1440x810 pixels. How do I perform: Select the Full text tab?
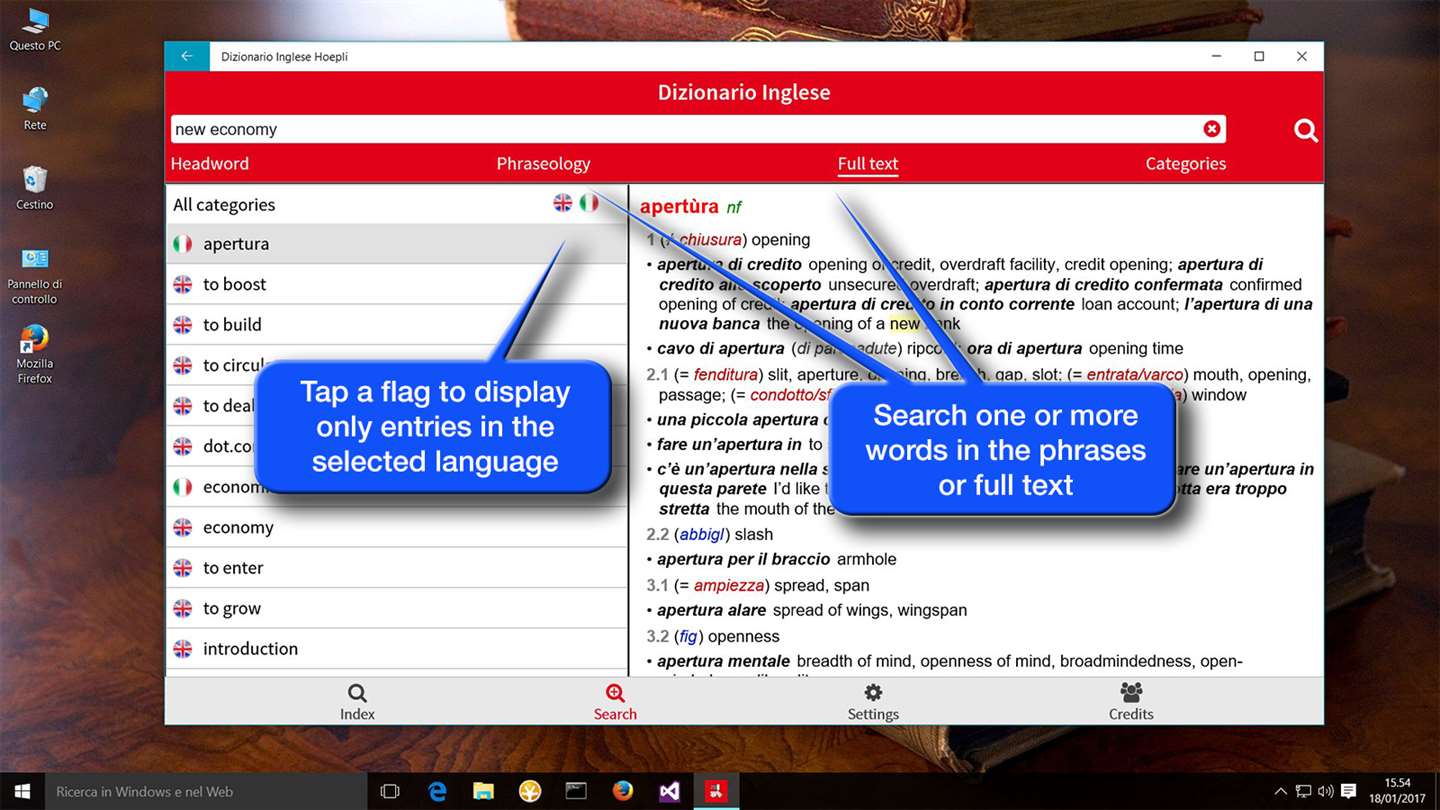point(868,164)
